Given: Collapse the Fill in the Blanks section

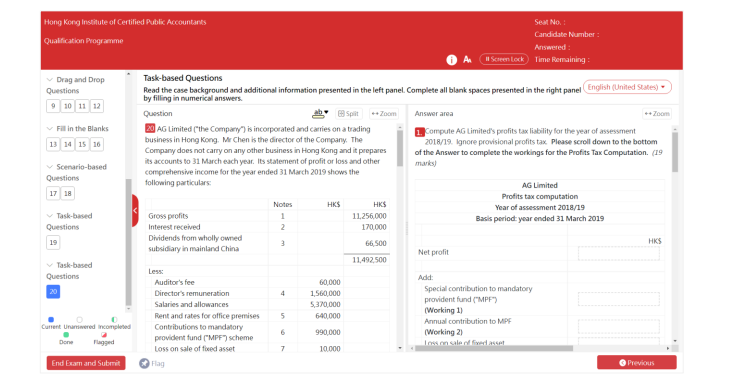Looking at the screenshot, I should click(x=49, y=129).
